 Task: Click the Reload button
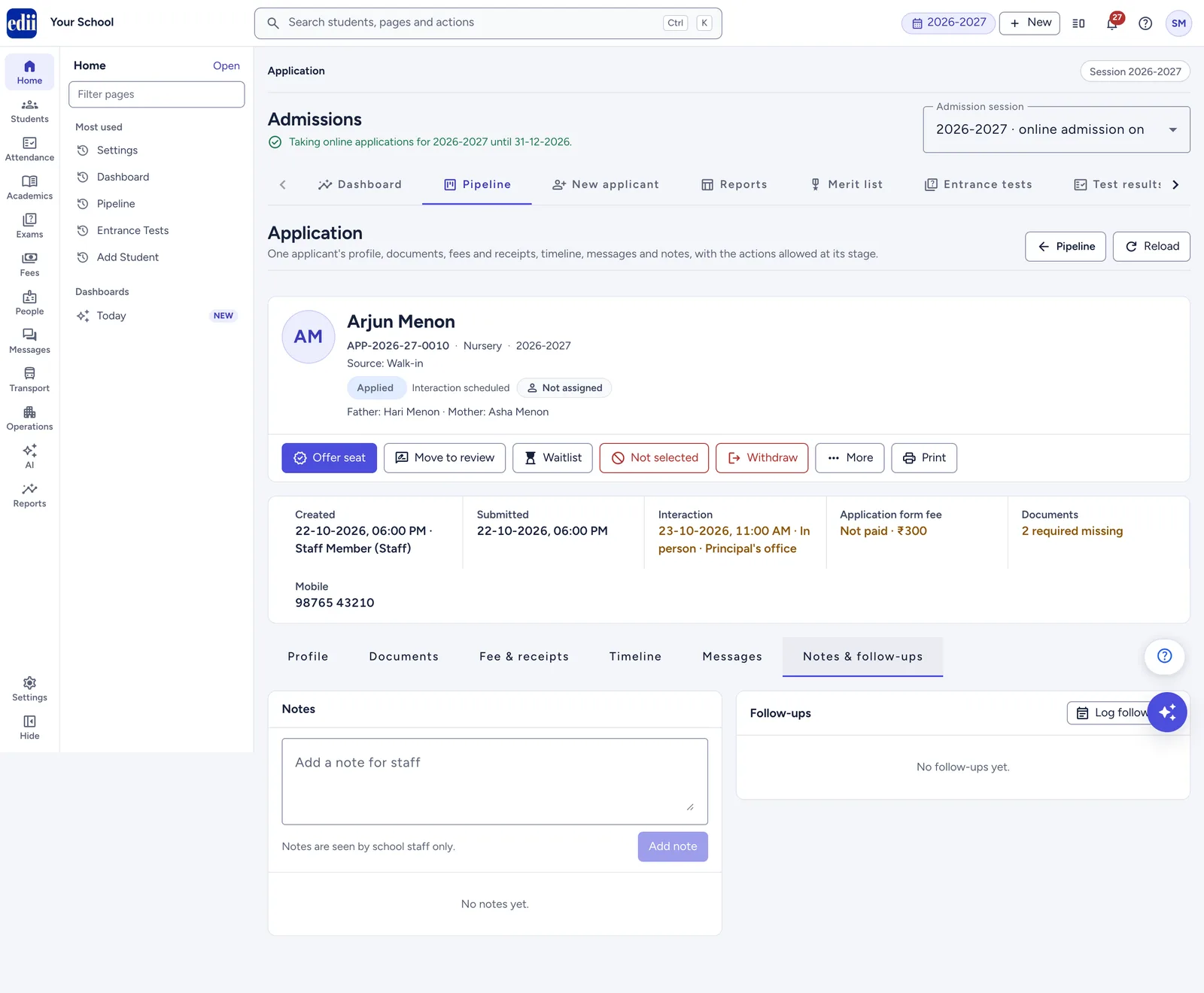click(1151, 246)
